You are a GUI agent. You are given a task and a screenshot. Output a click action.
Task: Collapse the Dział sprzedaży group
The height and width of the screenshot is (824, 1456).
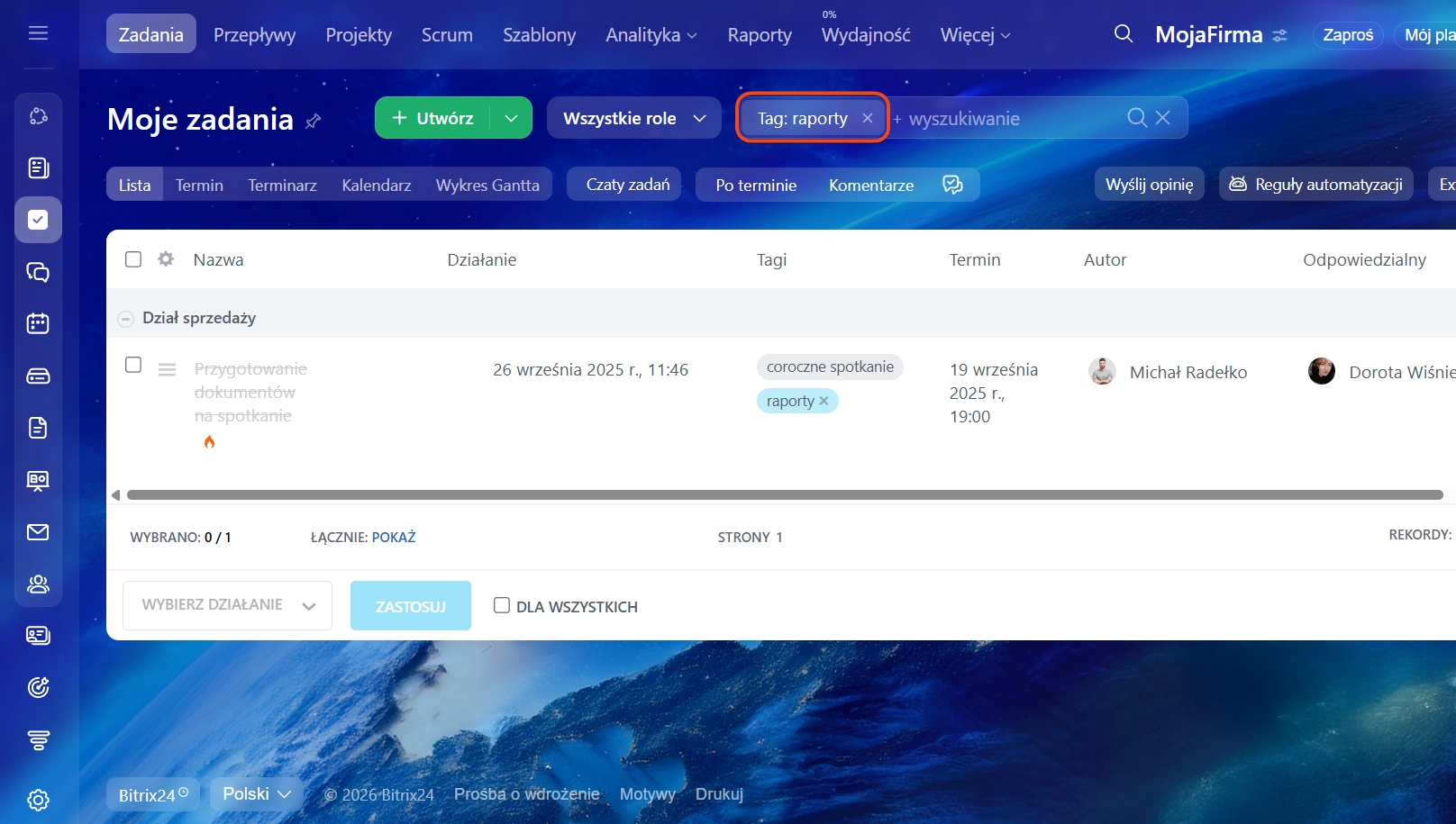point(126,319)
